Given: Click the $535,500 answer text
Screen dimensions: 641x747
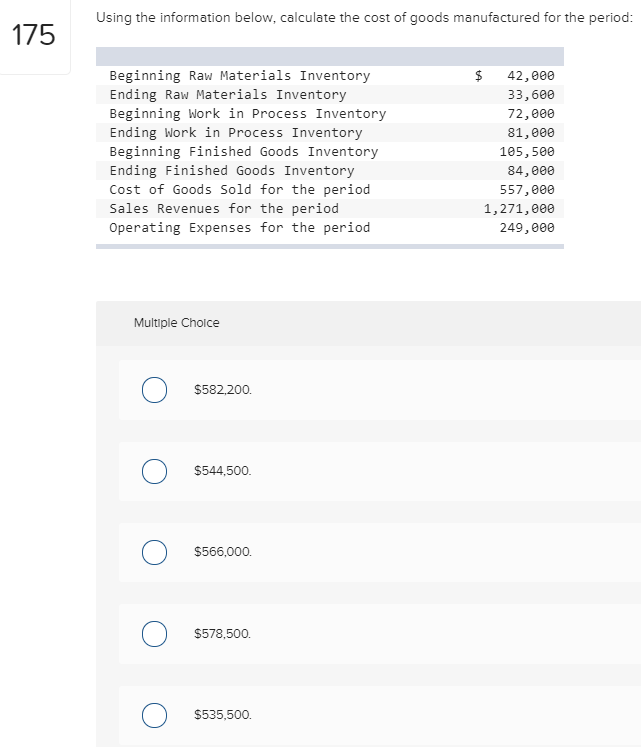Looking at the screenshot, I should click(x=222, y=715).
